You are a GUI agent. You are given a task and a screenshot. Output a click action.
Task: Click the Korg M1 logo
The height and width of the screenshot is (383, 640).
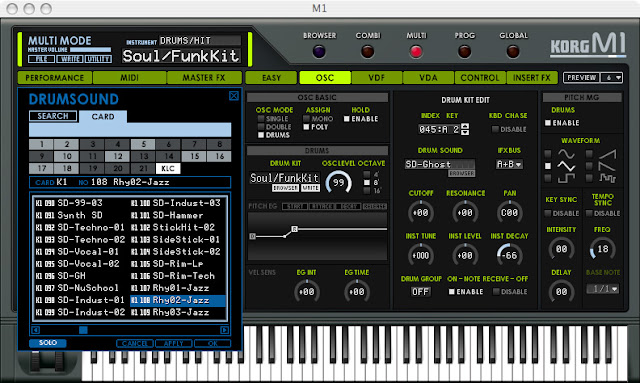[x=588, y=44]
